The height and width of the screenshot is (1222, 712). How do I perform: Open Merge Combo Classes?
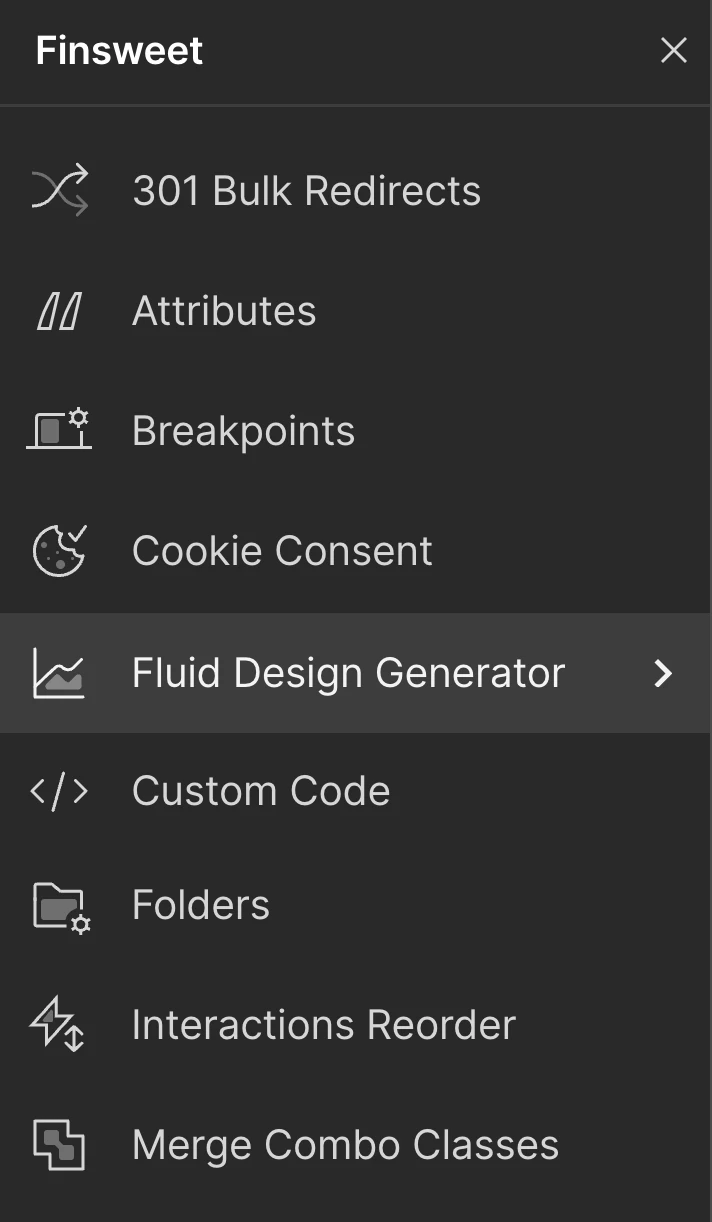344,1144
